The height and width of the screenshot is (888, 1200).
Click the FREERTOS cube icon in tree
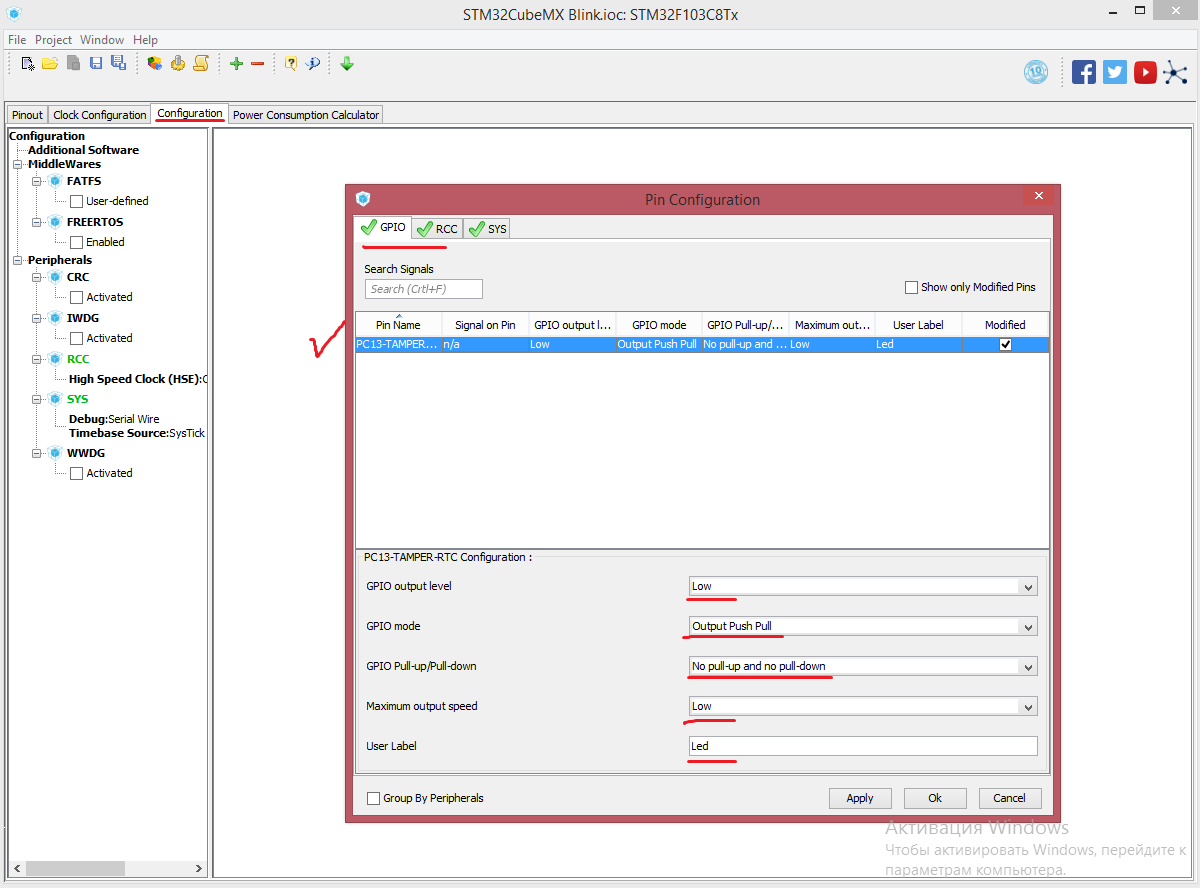click(56, 222)
